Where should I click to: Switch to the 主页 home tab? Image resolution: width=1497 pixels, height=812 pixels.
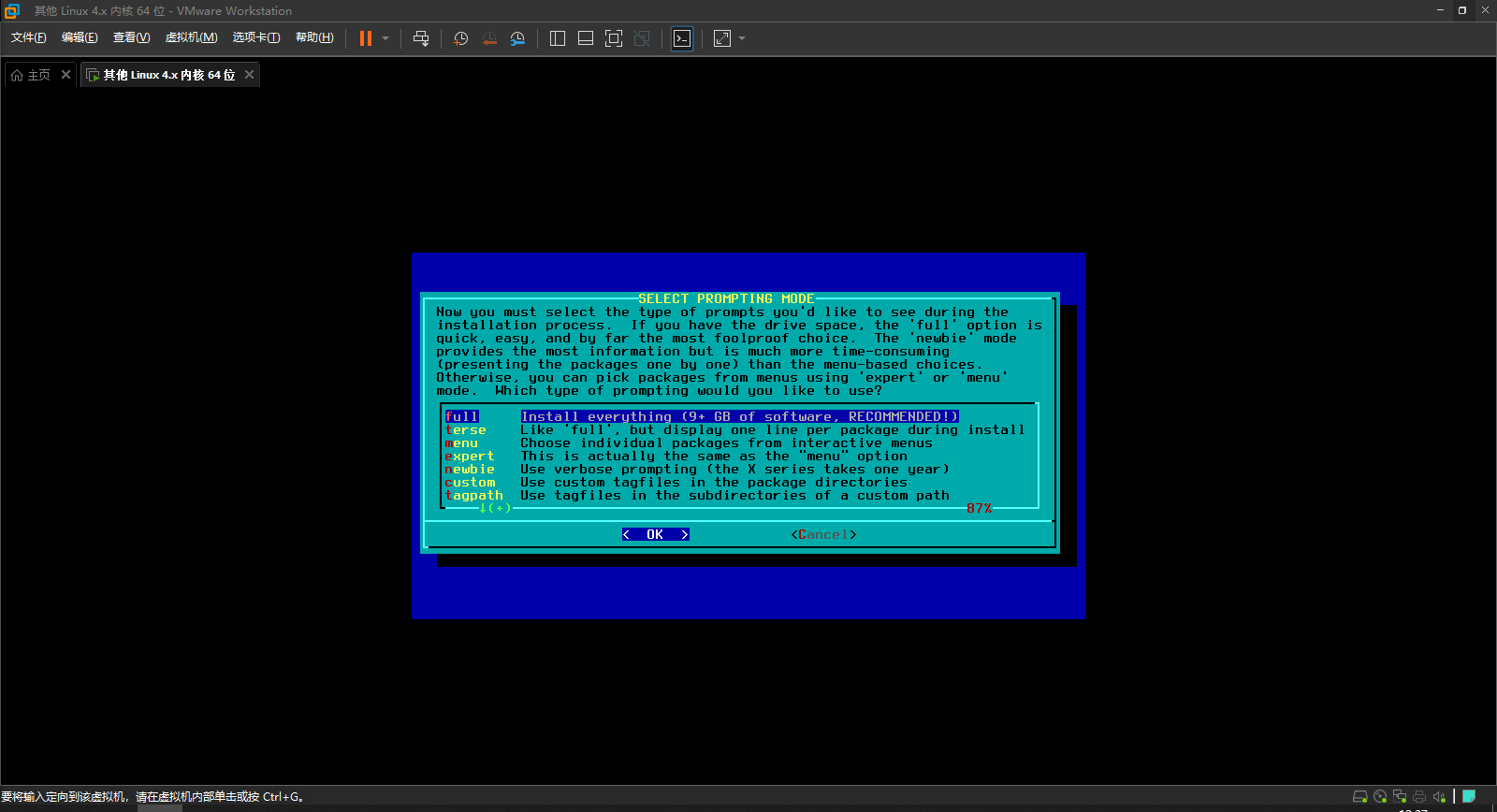pos(31,75)
